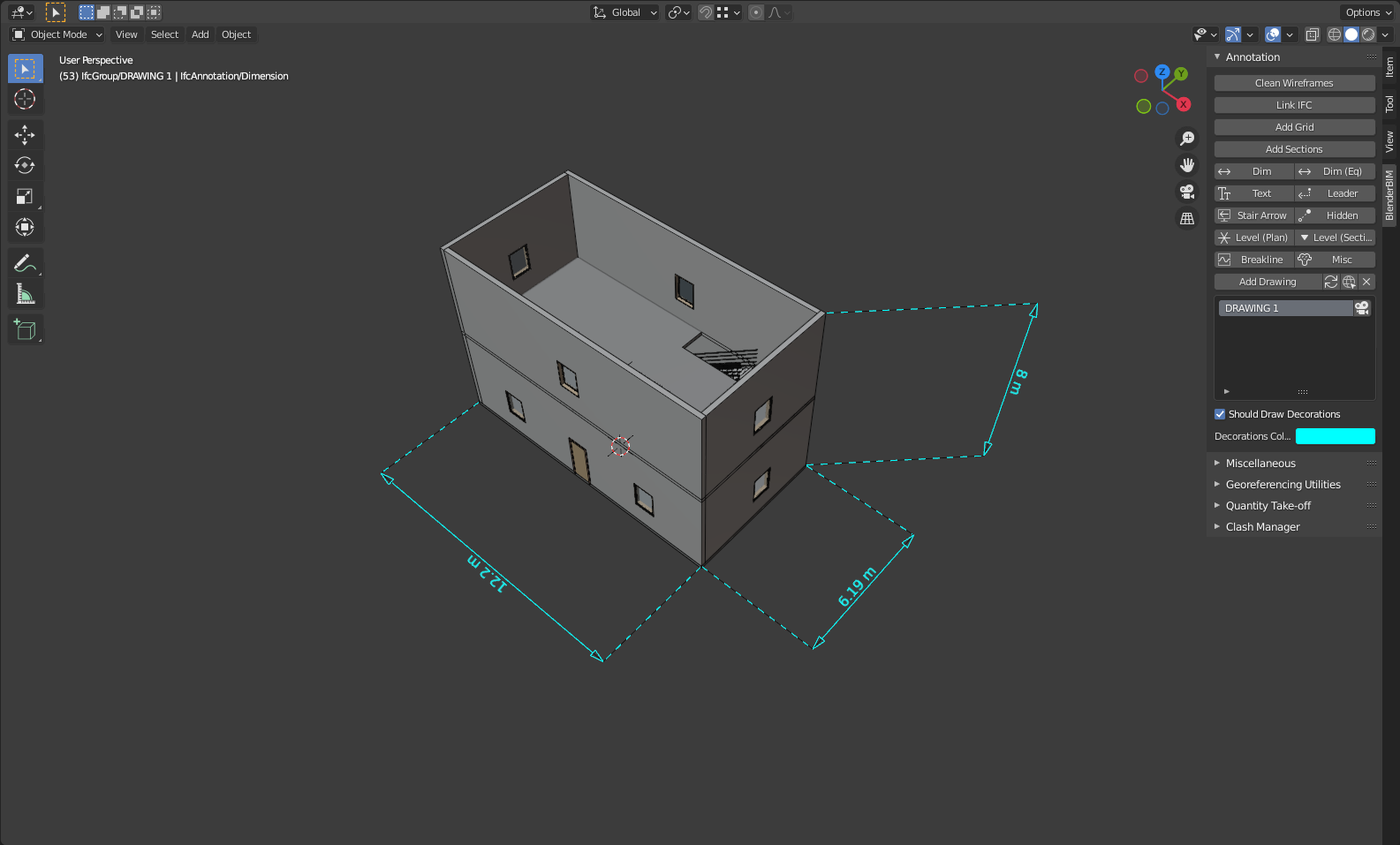Open gizmo options dropdown arrow
Viewport: 1400px width, 845px height.
(1249, 34)
